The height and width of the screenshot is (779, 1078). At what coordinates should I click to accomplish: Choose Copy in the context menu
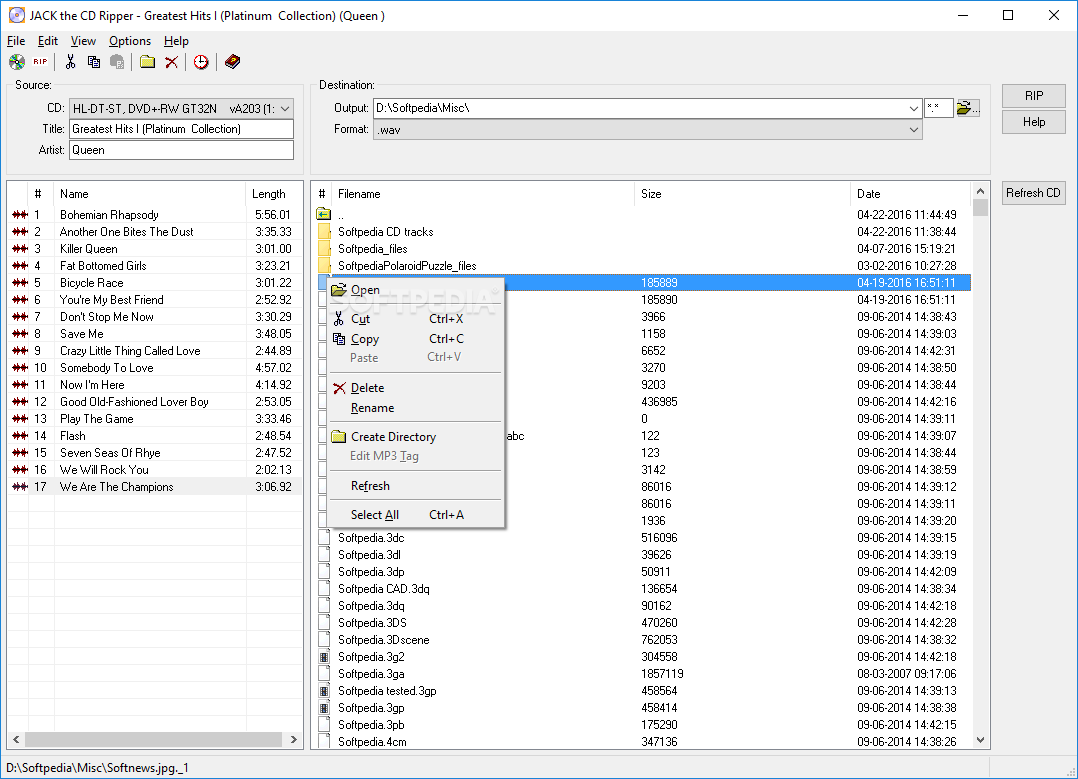tap(417, 339)
